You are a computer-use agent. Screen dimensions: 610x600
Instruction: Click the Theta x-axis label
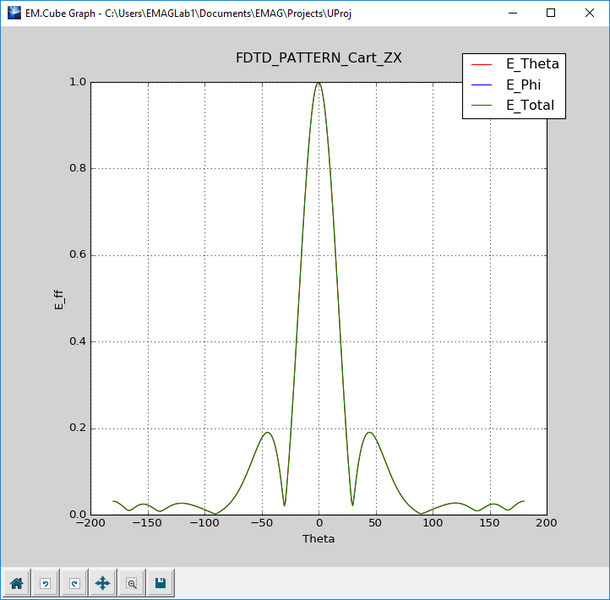point(318,539)
